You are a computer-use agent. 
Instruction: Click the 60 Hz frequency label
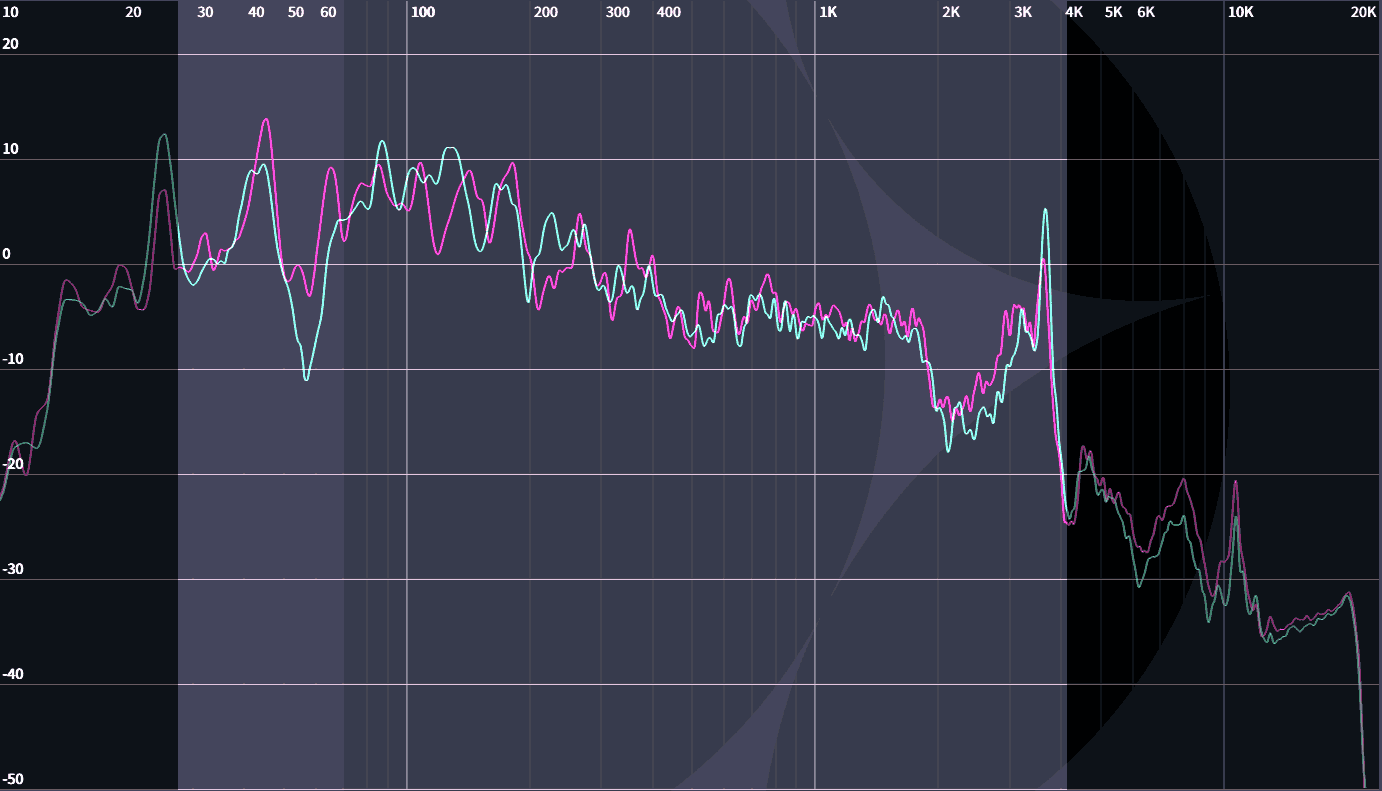pyautogui.click(x=328, y=13)
